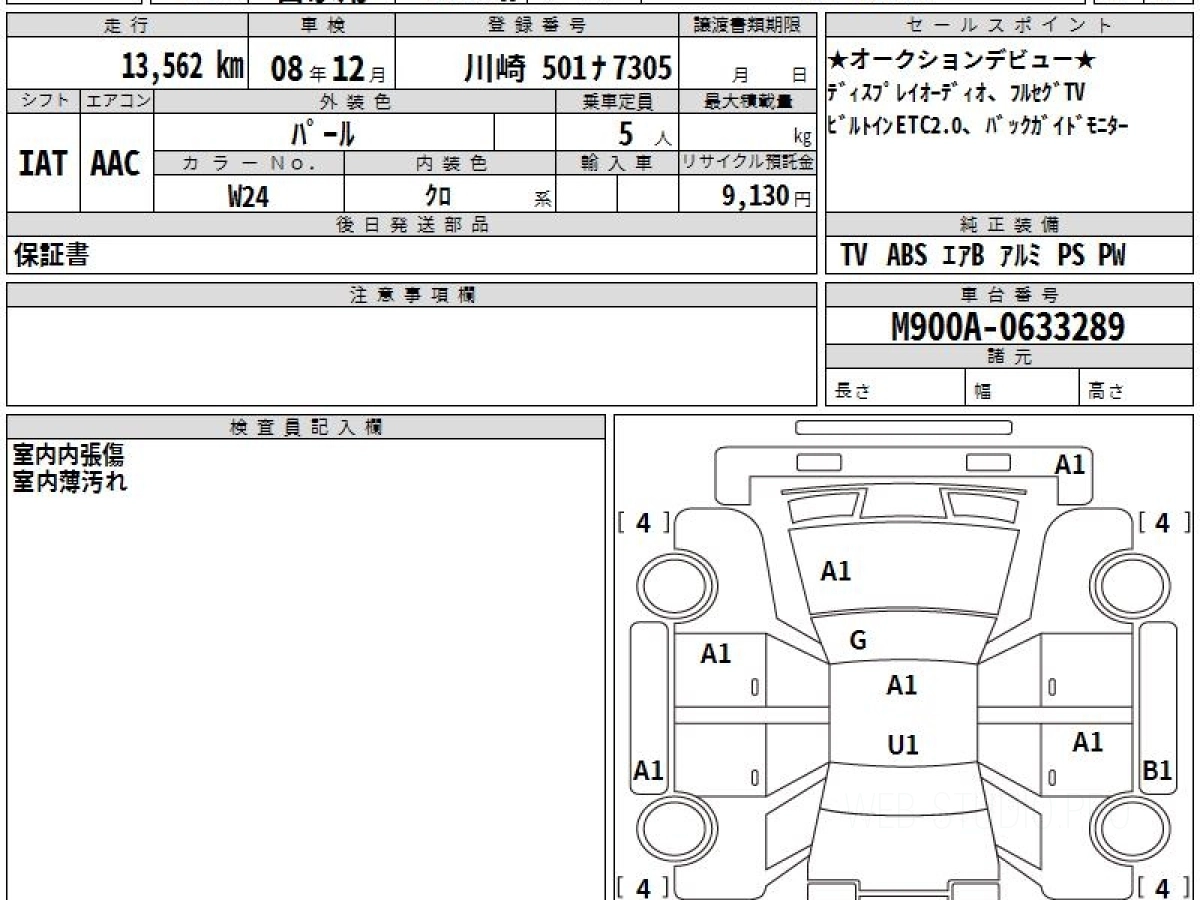Select inspector note 室内薄汚れ
Viewport: 1200px width, 900px height.
[70, 482]
